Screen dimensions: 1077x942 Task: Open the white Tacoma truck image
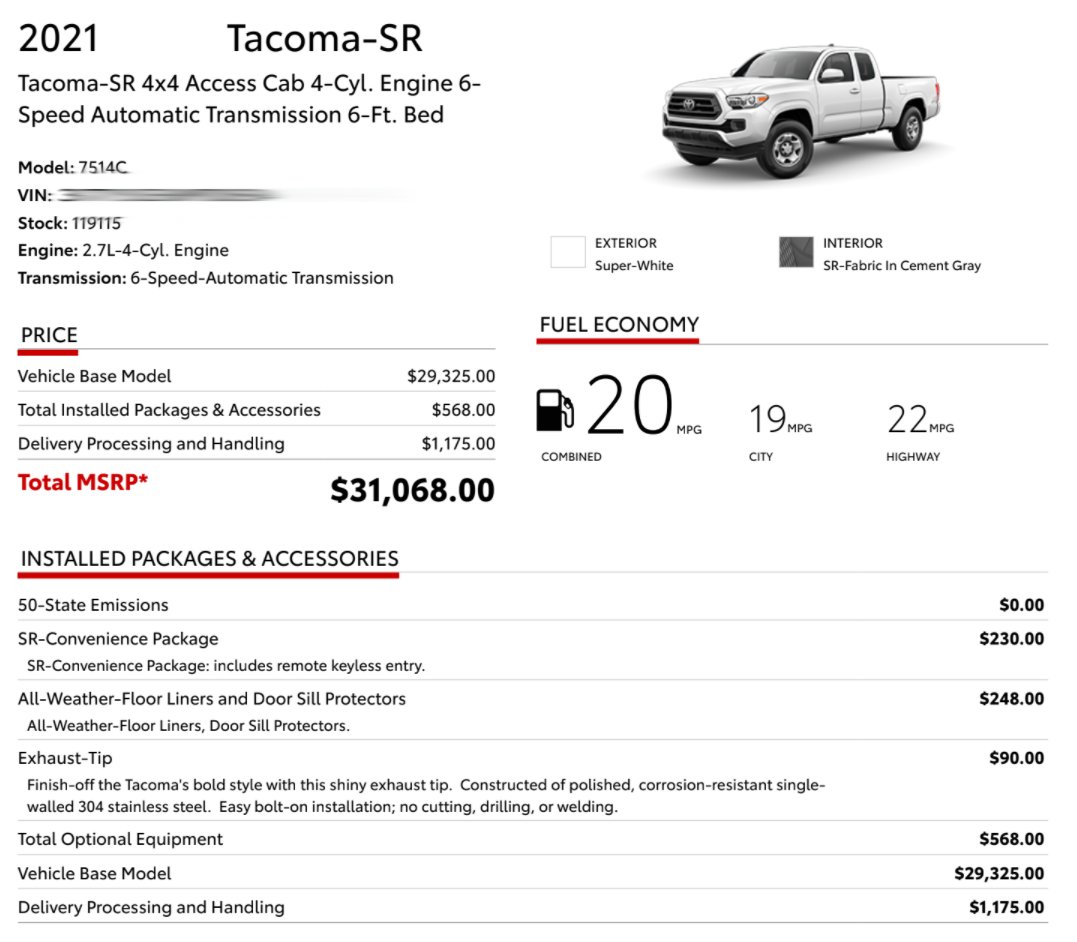click(801, 110)
